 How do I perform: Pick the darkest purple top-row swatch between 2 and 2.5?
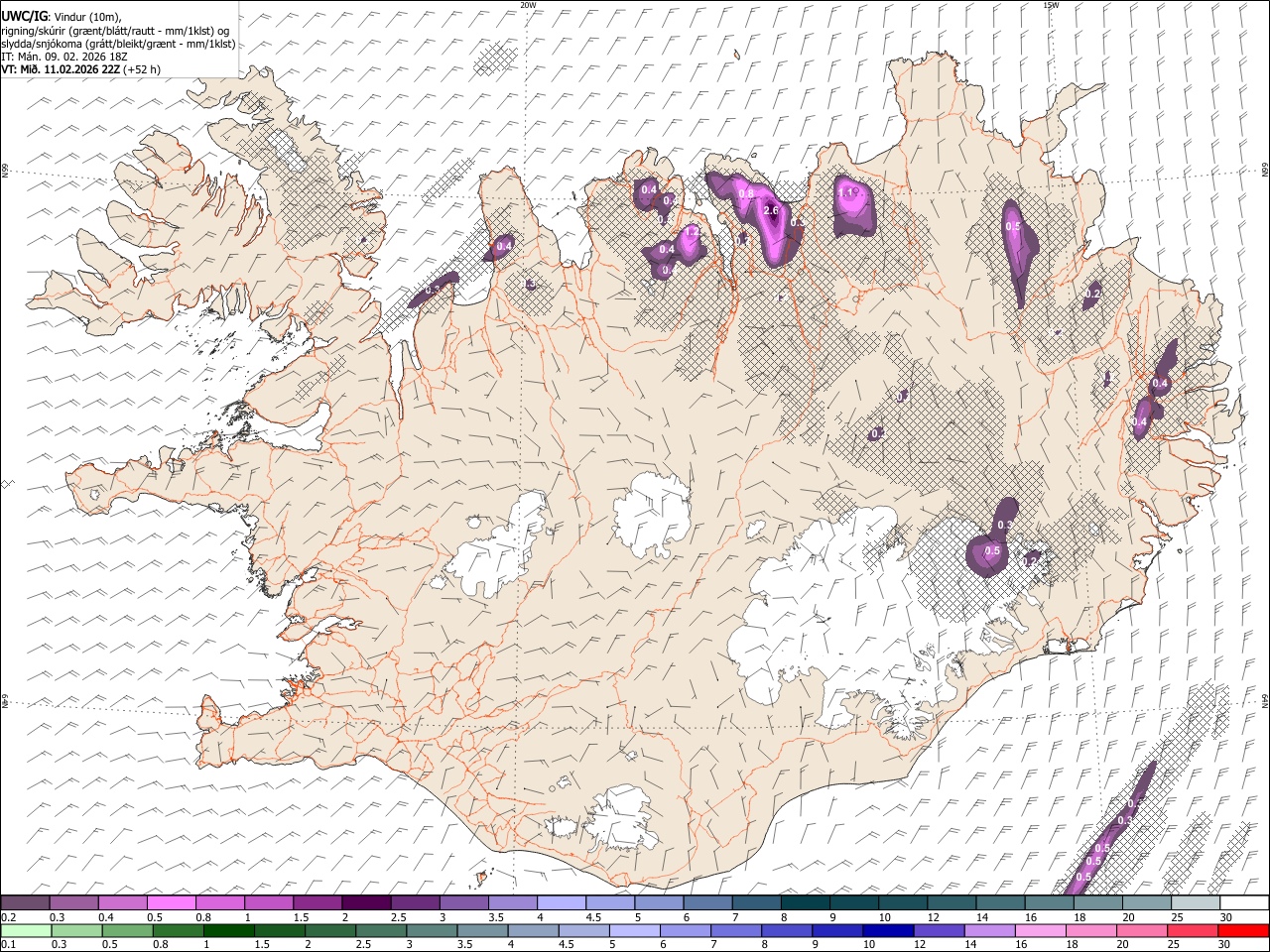click(x=366, y=903)
